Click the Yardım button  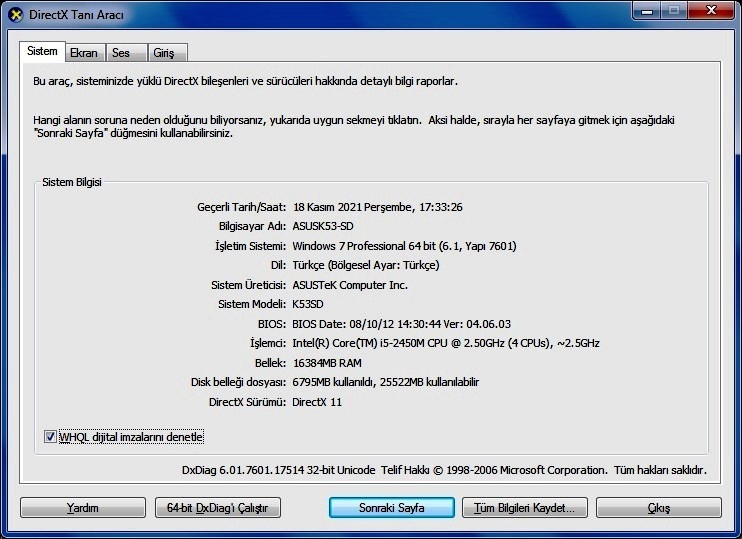tap(83, 507)
